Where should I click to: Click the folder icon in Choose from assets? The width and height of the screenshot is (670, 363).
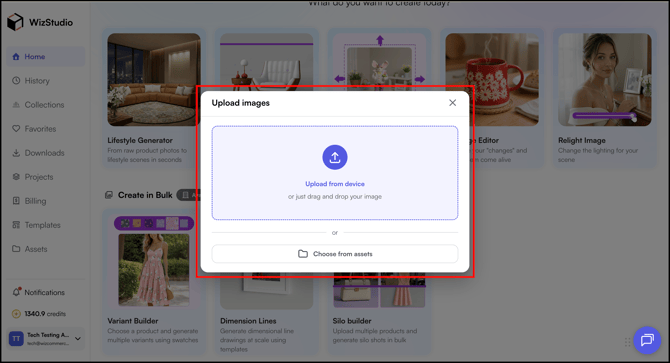(303, 254)
